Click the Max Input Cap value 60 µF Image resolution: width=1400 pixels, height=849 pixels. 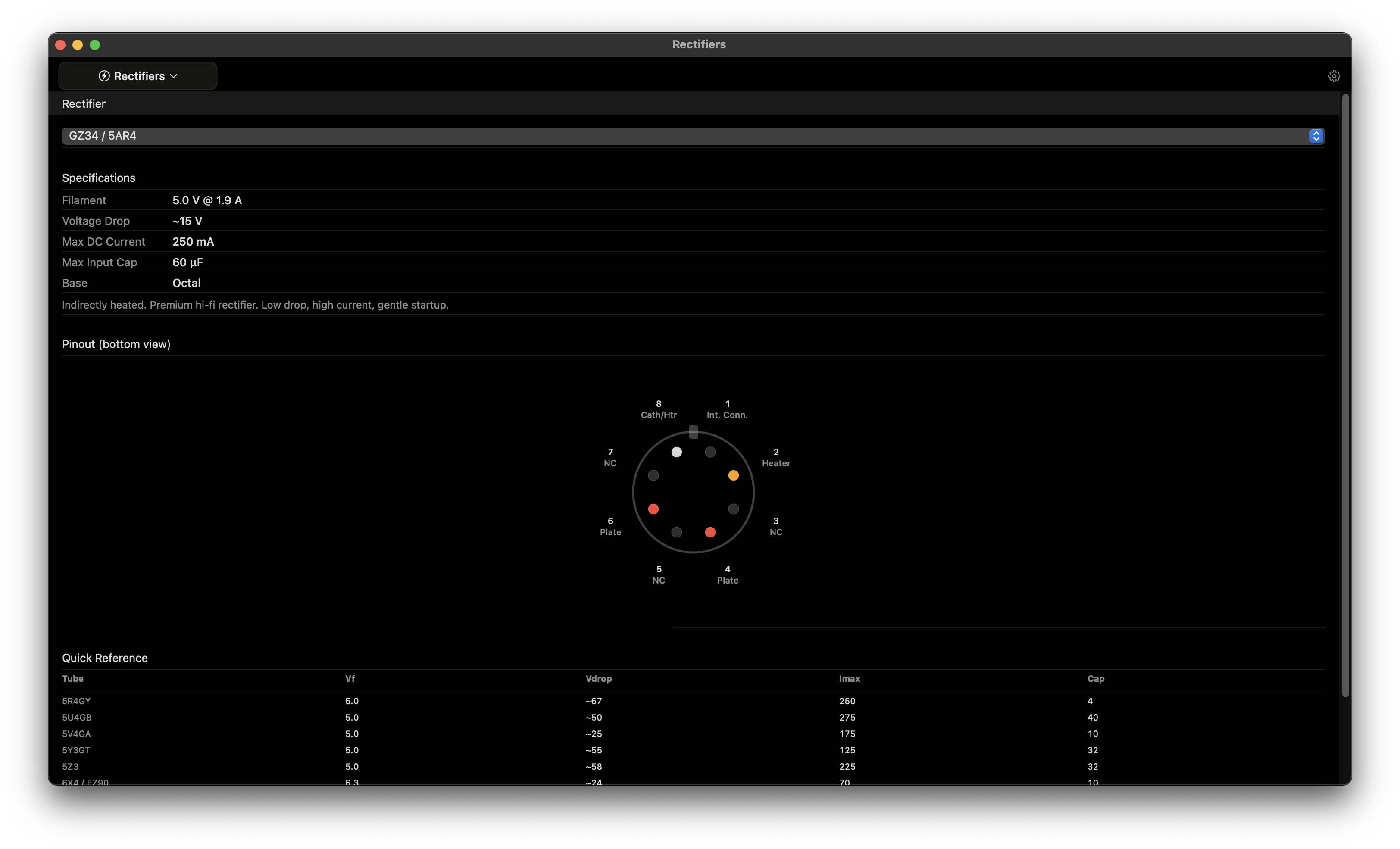pyautogui.click(x=187, y=262)
